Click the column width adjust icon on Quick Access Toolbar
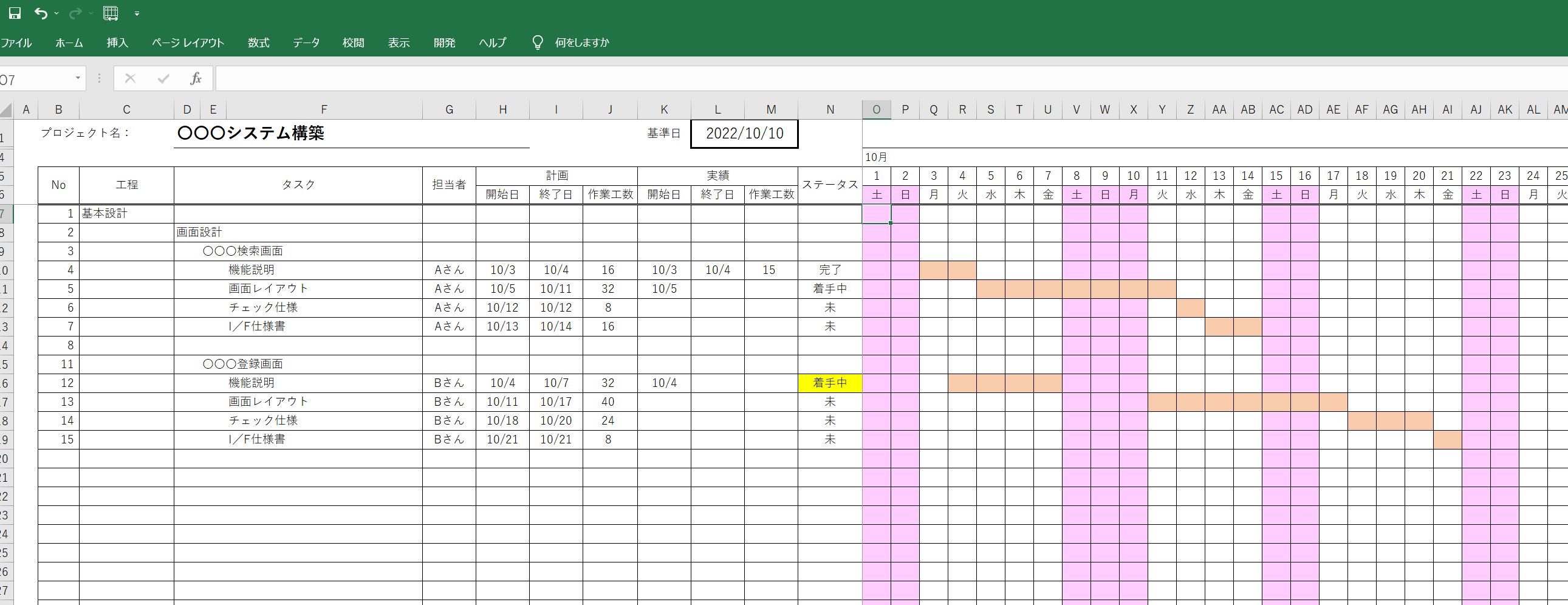1568x605 pixels. (111, 13)
